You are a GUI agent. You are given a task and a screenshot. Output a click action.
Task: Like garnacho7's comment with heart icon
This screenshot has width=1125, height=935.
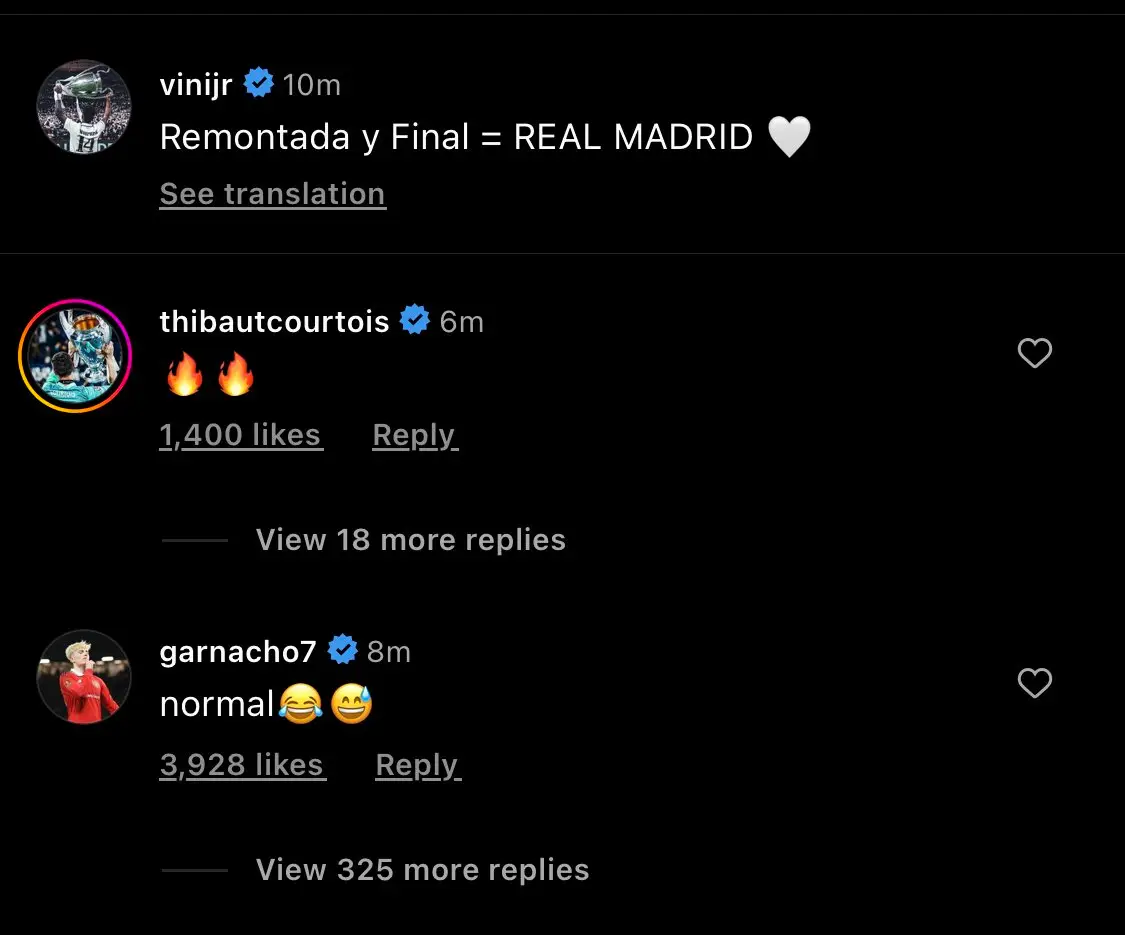1034,683
